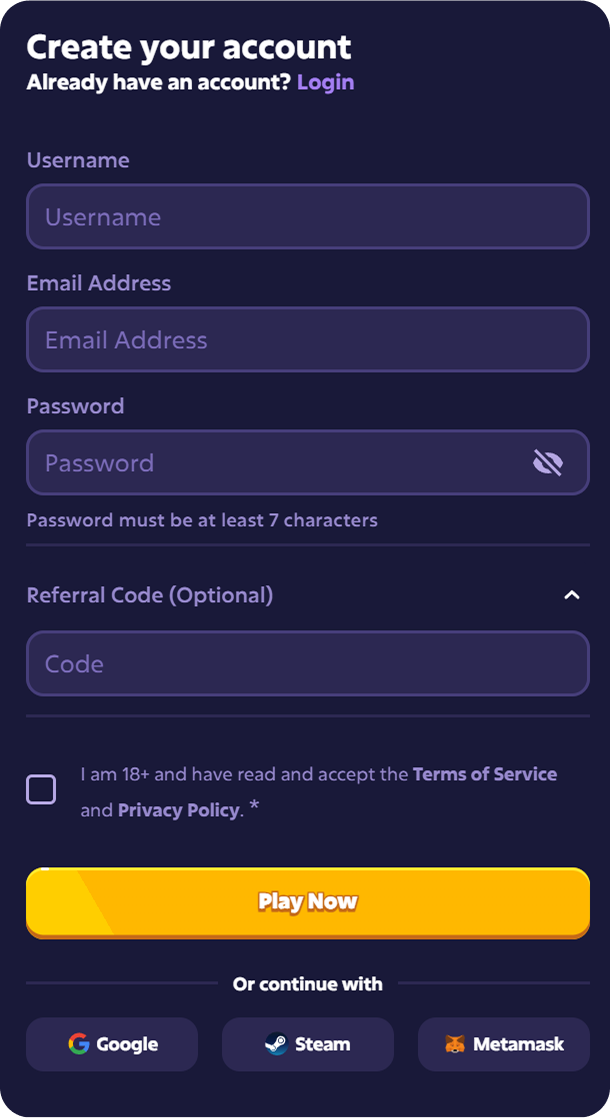Open the Terms of Service link
Image resolution: width=610 pixels, height=1118 pixels.
coord(485,774)
